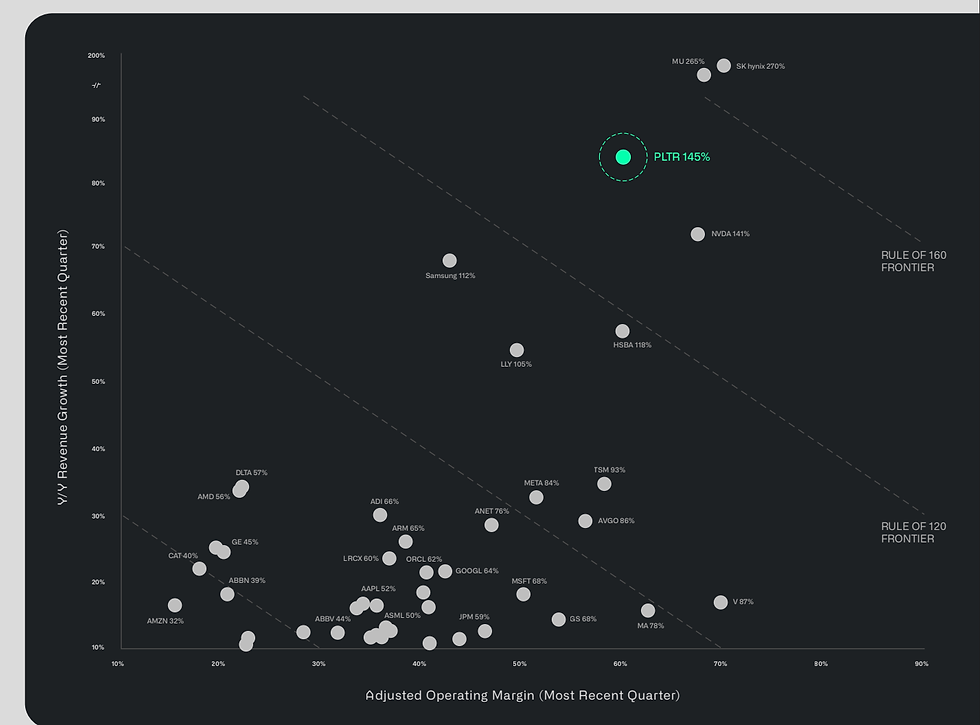Select the NVDA data point circle
The width and height of the screenshot is (980, 725).
click(x=698, y=234)
